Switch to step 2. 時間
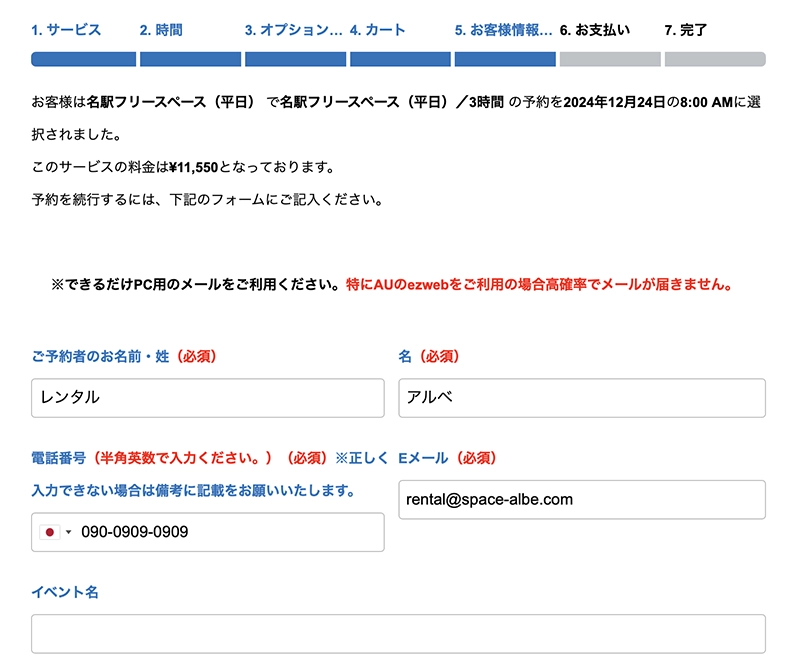 (161, 30)
